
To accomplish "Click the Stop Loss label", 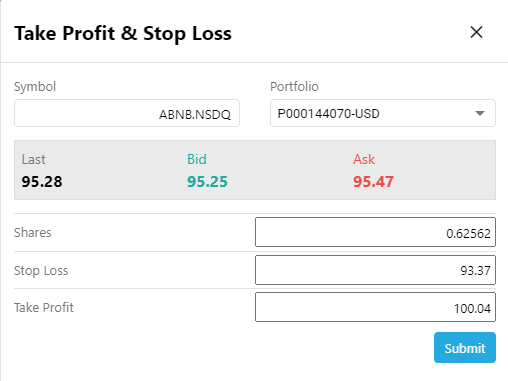I will pos(41,271).
